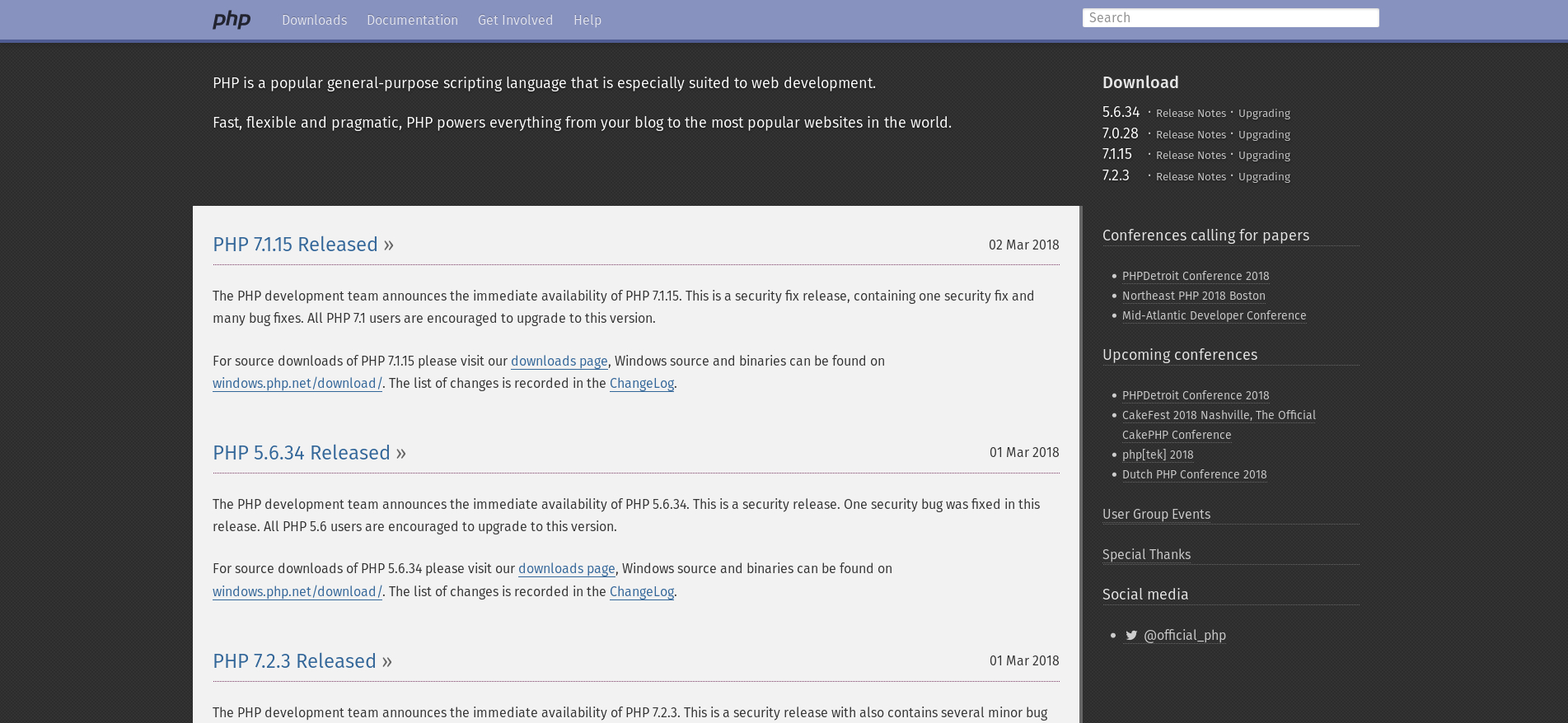
Task: Open Dutch PHP Conference 2018 link
Action: pyautogui.click(x=1194, y=475)
